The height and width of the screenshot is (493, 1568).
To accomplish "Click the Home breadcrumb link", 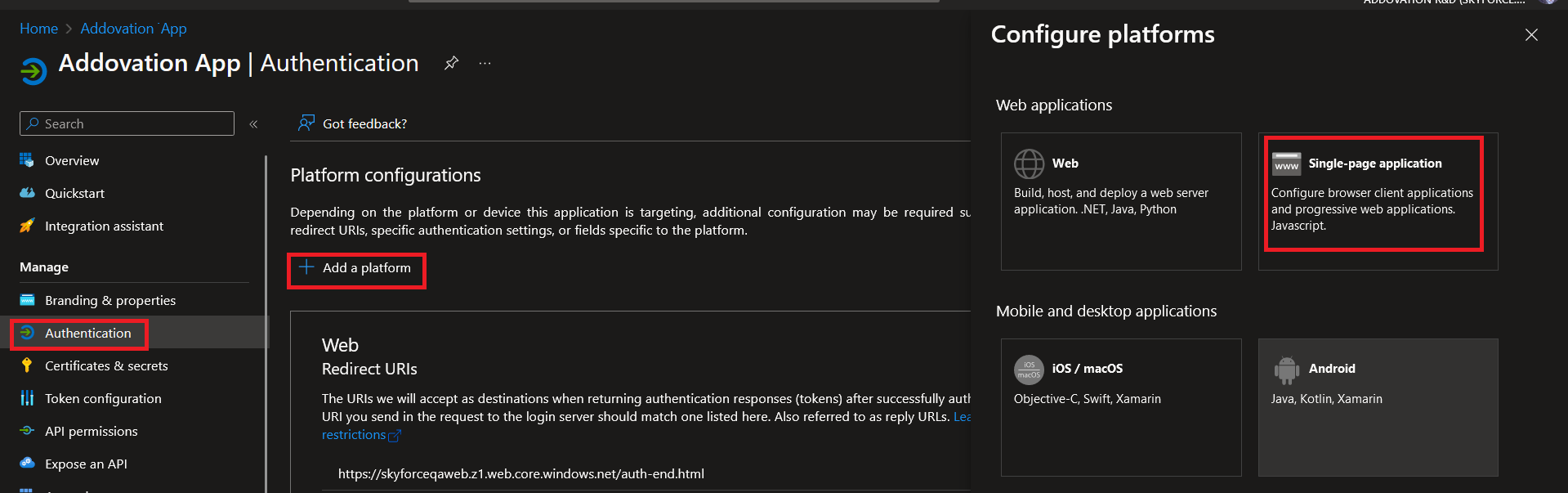I will pos(38,29).
